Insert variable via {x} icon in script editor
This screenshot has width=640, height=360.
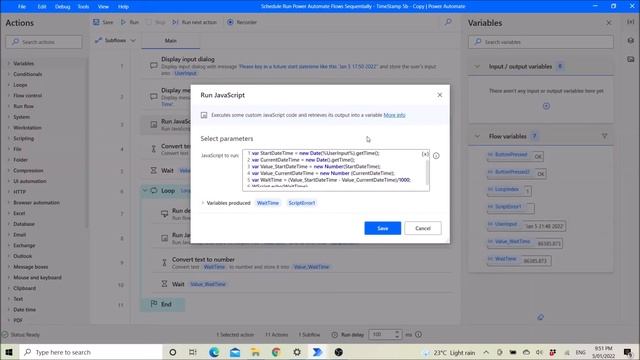(x=425, y=154)
